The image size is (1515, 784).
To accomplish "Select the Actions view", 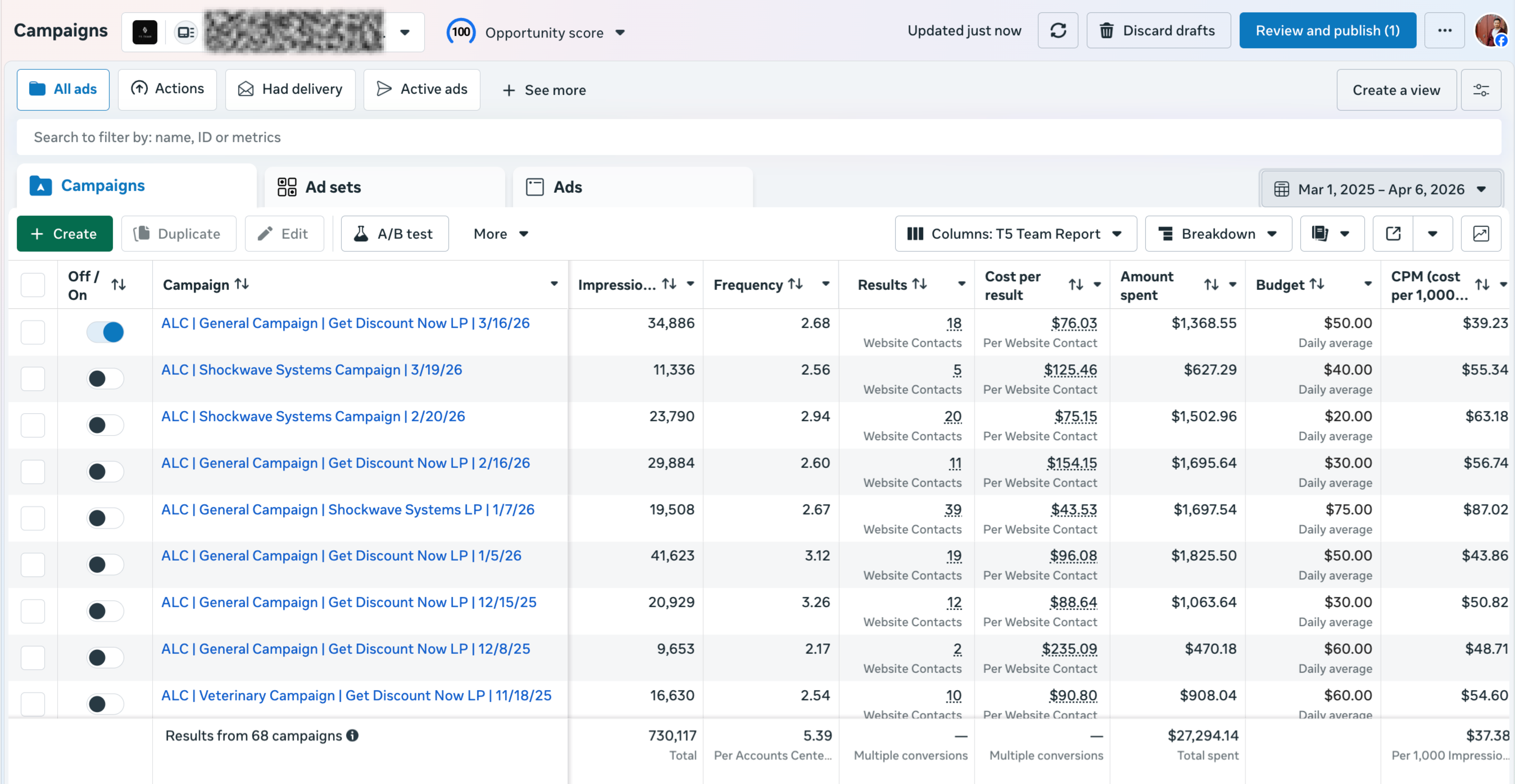I will [x=167, y=90].
